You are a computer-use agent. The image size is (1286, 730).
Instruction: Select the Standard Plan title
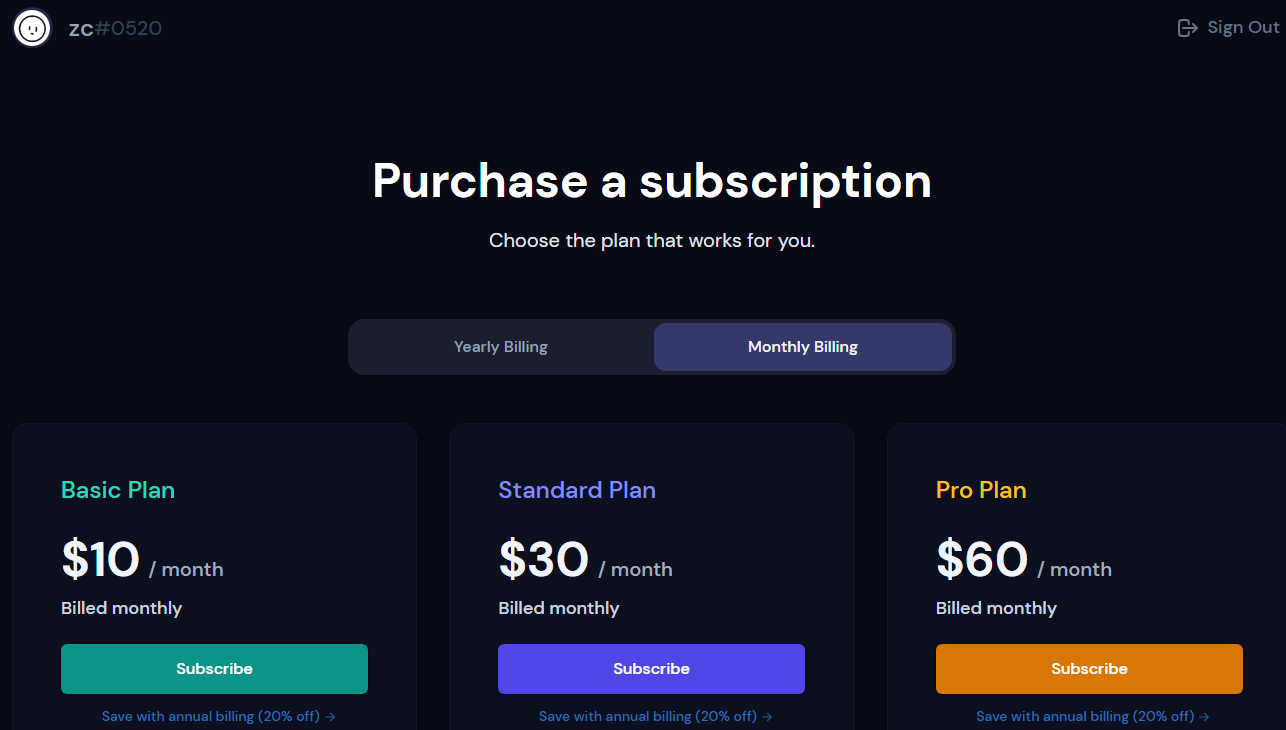pyautogui.click(x=577, y=490)
